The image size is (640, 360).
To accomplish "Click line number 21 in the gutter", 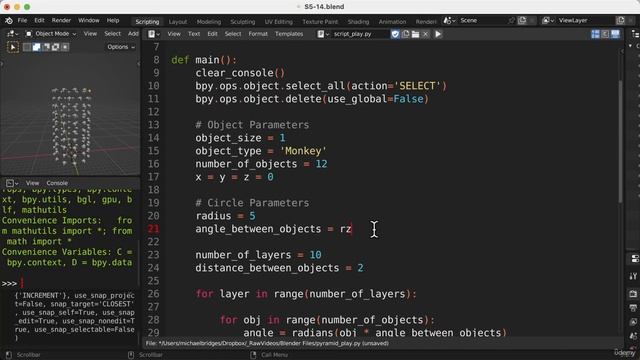I will coord(153,229).
